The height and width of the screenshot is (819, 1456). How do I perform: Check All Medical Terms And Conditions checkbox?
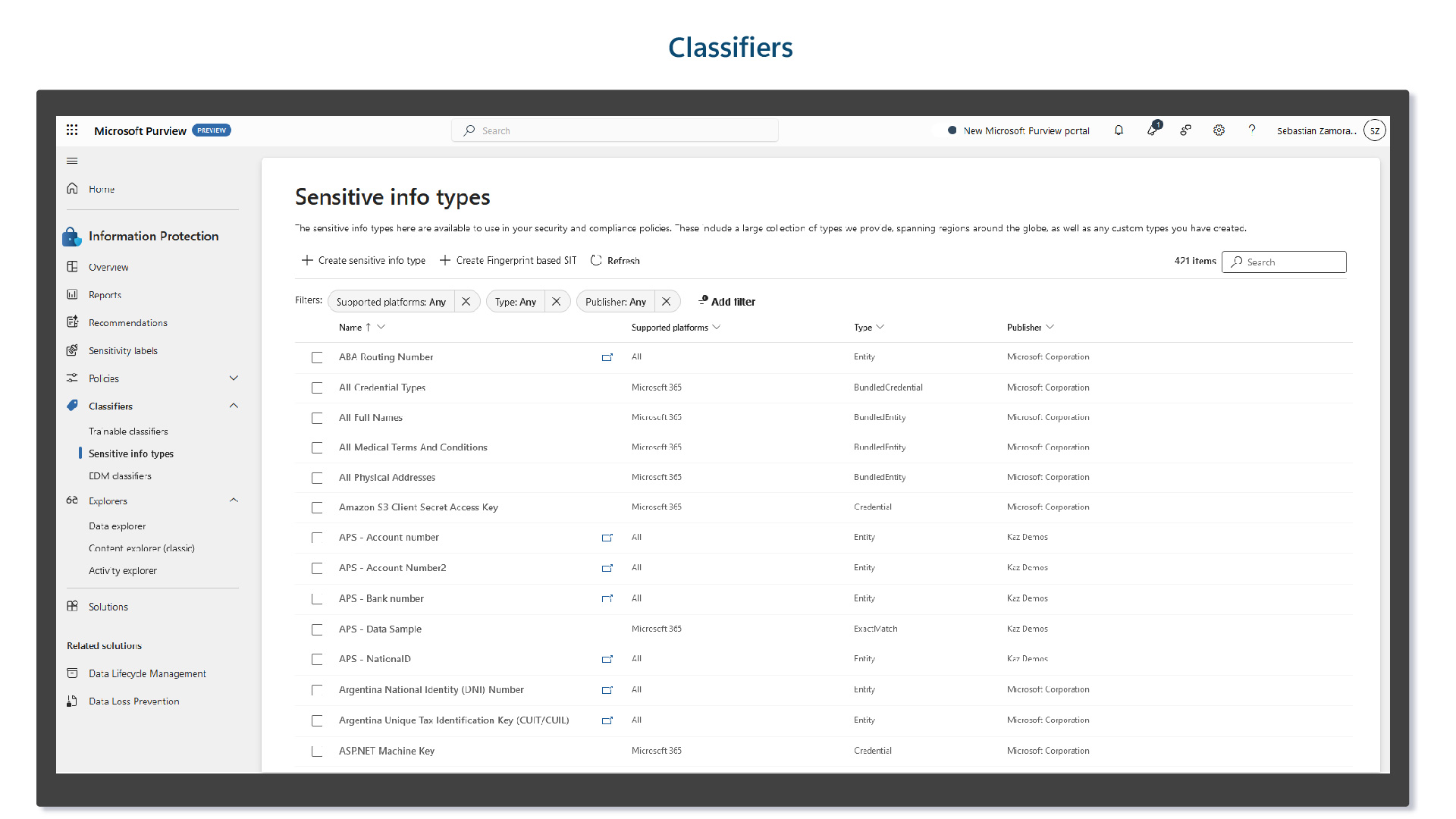[317, 447]
